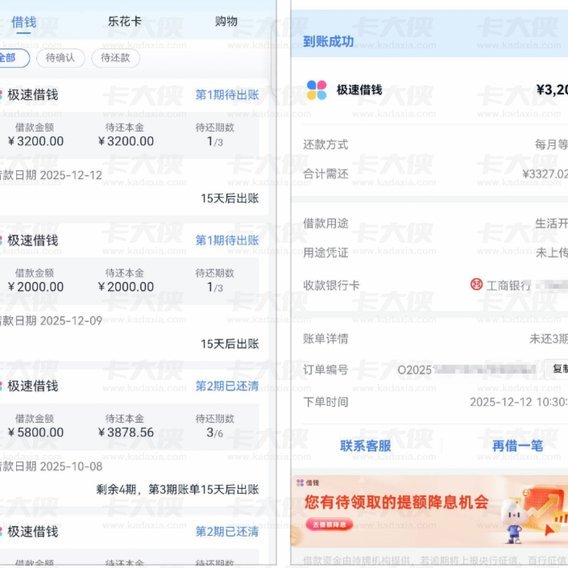The height and width of the screenshot is (568, 568).
Task: Click the 复制 order number button
Action: [558, 369]
